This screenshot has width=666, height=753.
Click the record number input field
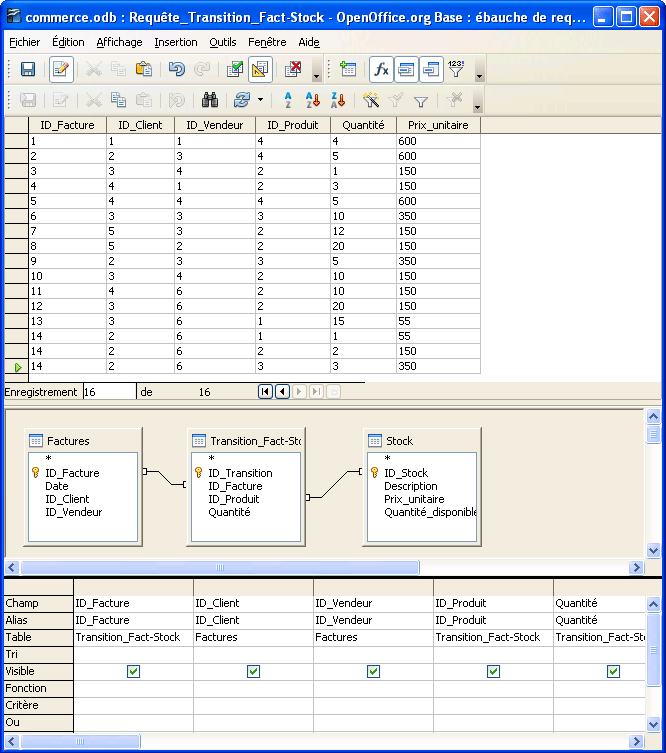[x=109, y=392]
